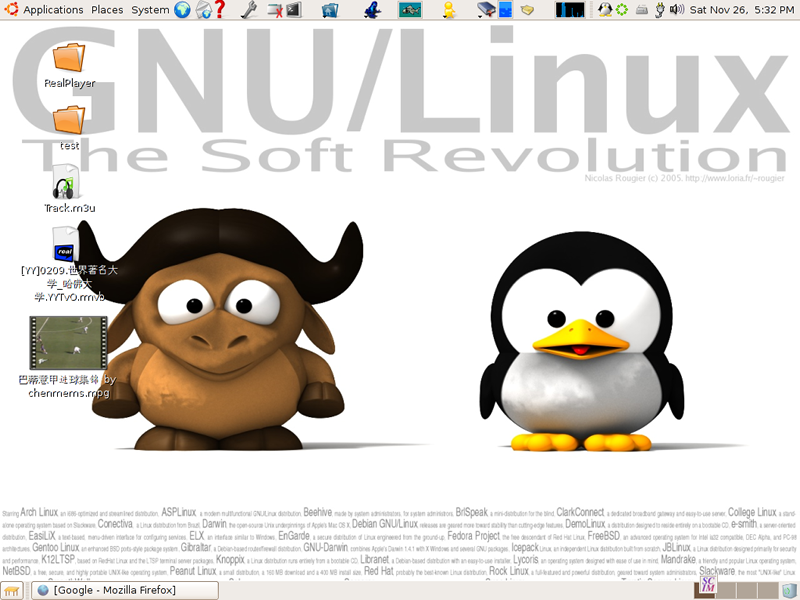
Task: Select the RealPlayer folder on desktop
Action: point(69,65)
